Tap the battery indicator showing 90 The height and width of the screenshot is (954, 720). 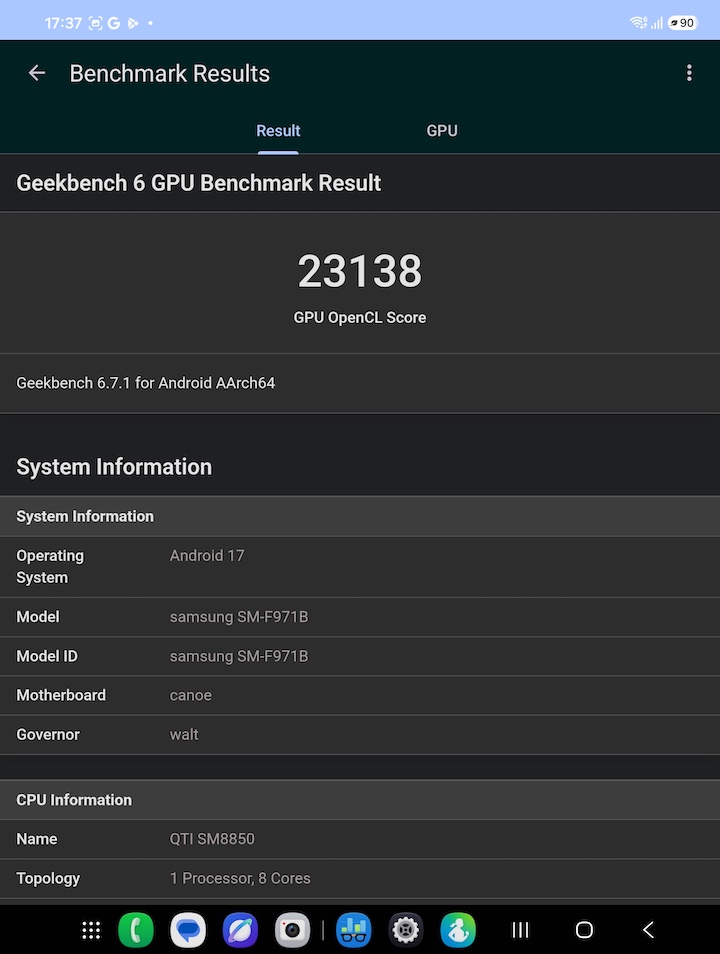(x=682, y=23)
